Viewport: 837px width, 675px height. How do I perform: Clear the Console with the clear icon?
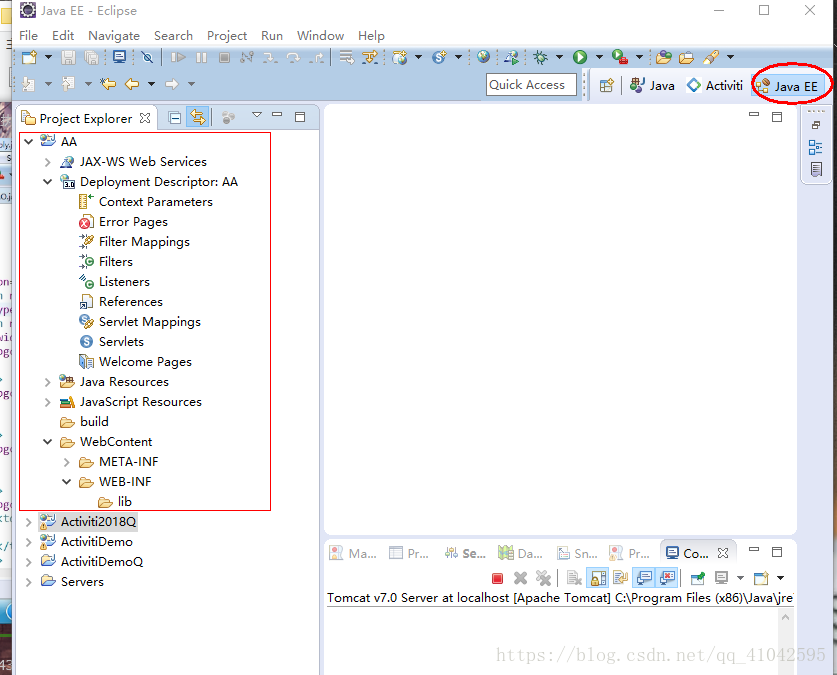(x=574, y=578)
